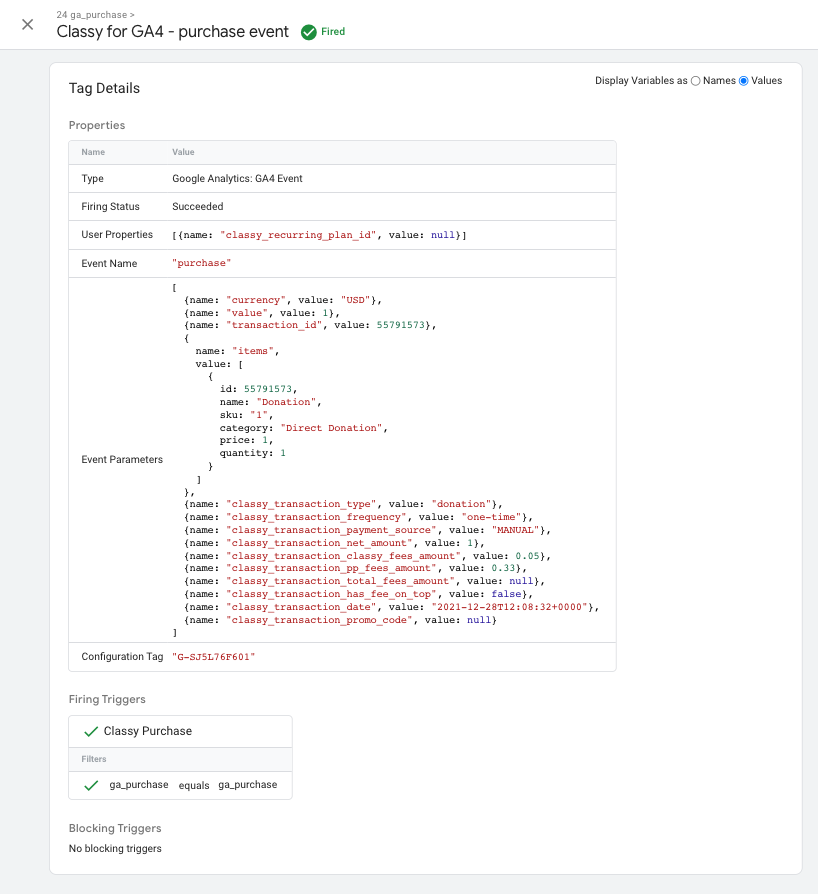Click the "purchase" event name value
Image resolution: width=818 pixels, height=894 pixels.
pos(201,263)
